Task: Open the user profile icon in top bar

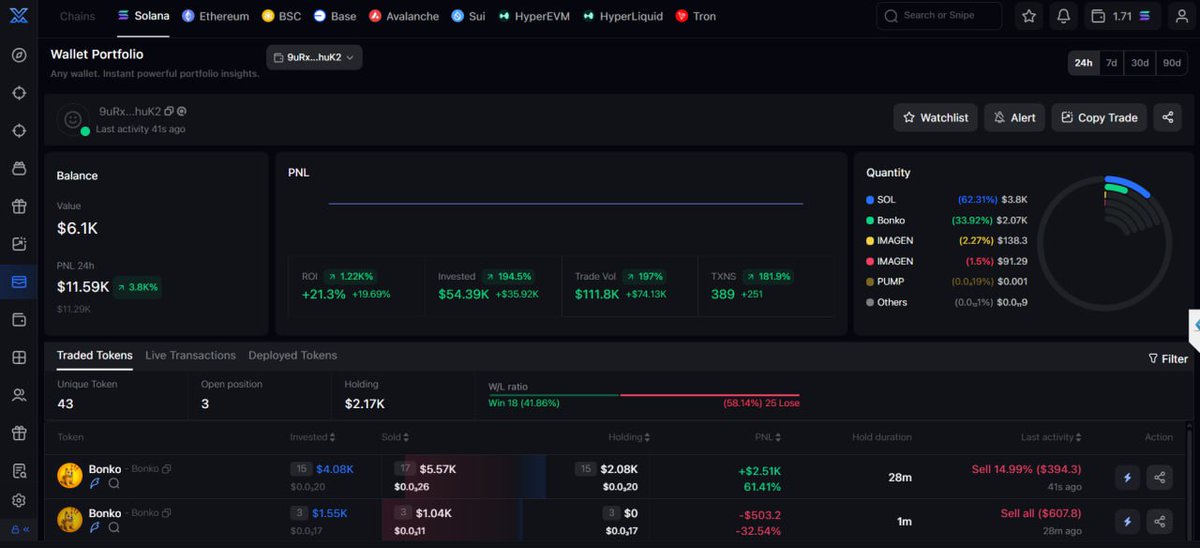Action: click(1181, 16)
